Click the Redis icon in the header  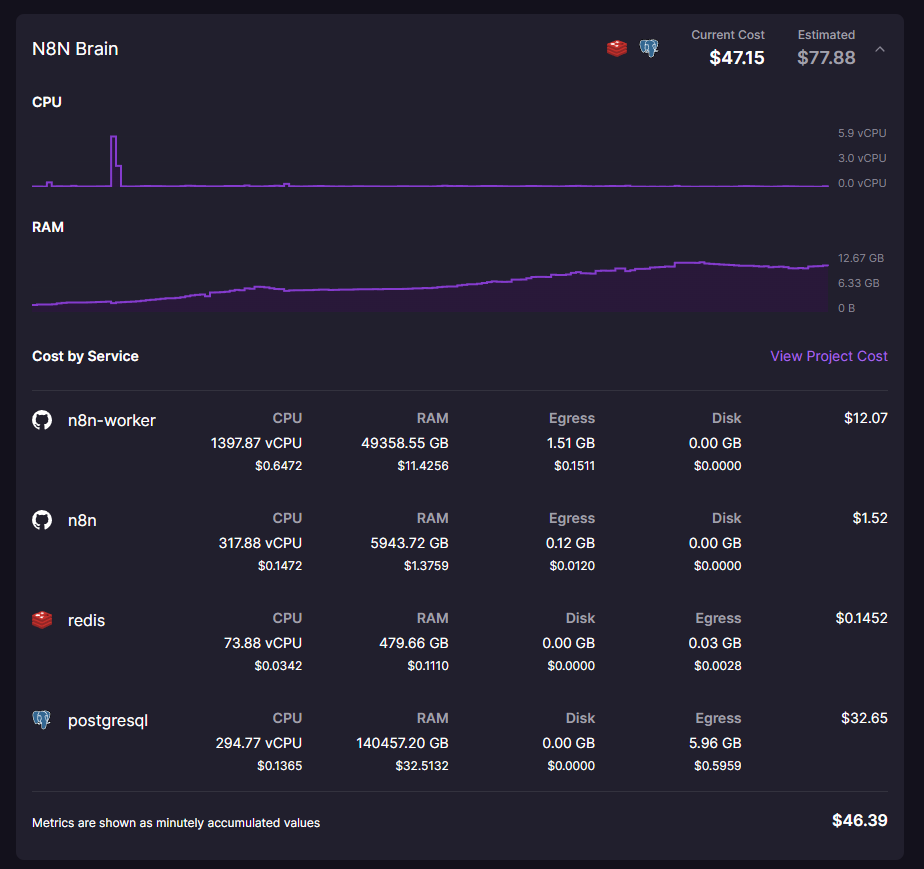[617, 47]
